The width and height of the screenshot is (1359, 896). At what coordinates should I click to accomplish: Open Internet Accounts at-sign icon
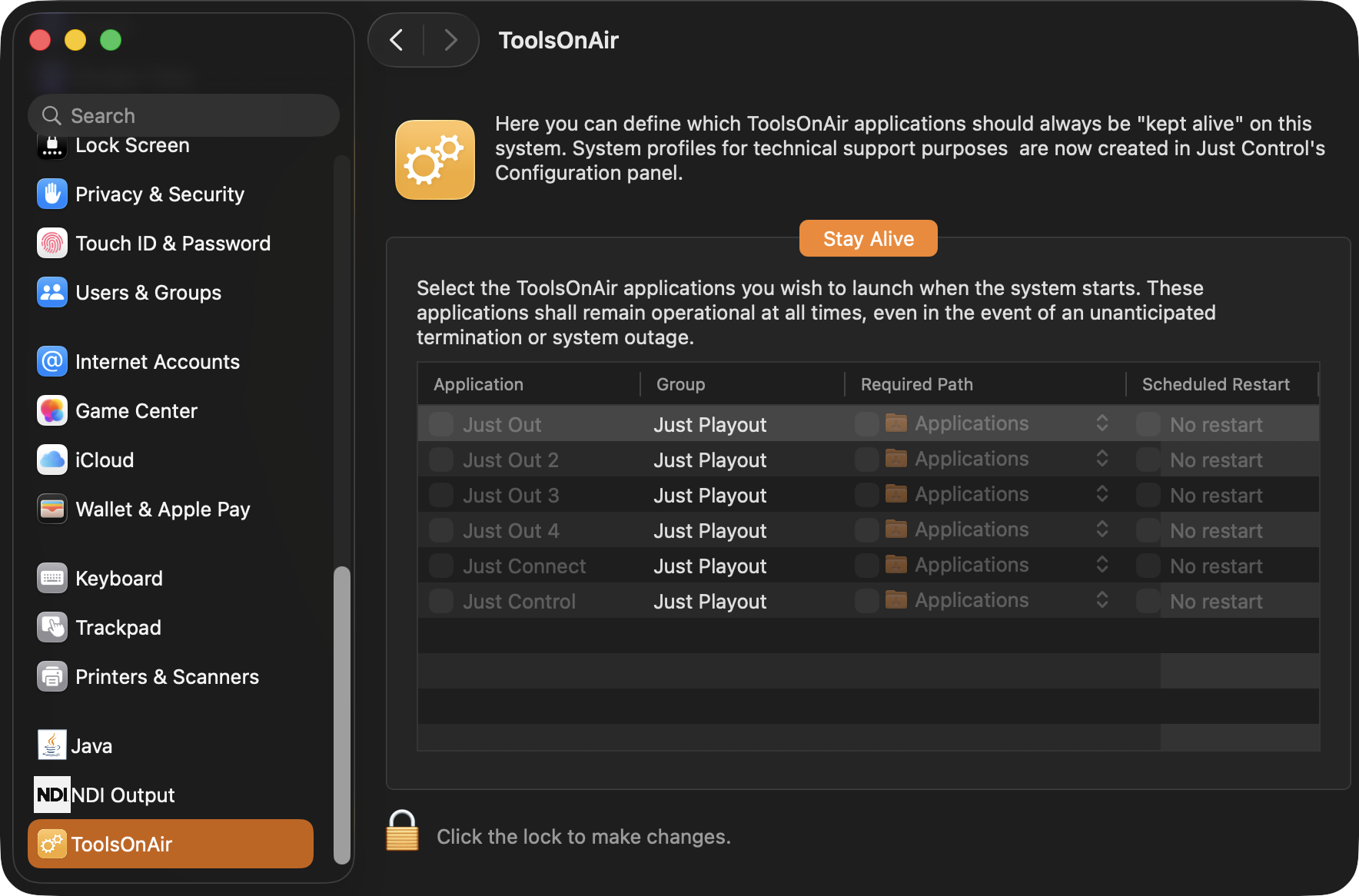click(x=52, y=362)
